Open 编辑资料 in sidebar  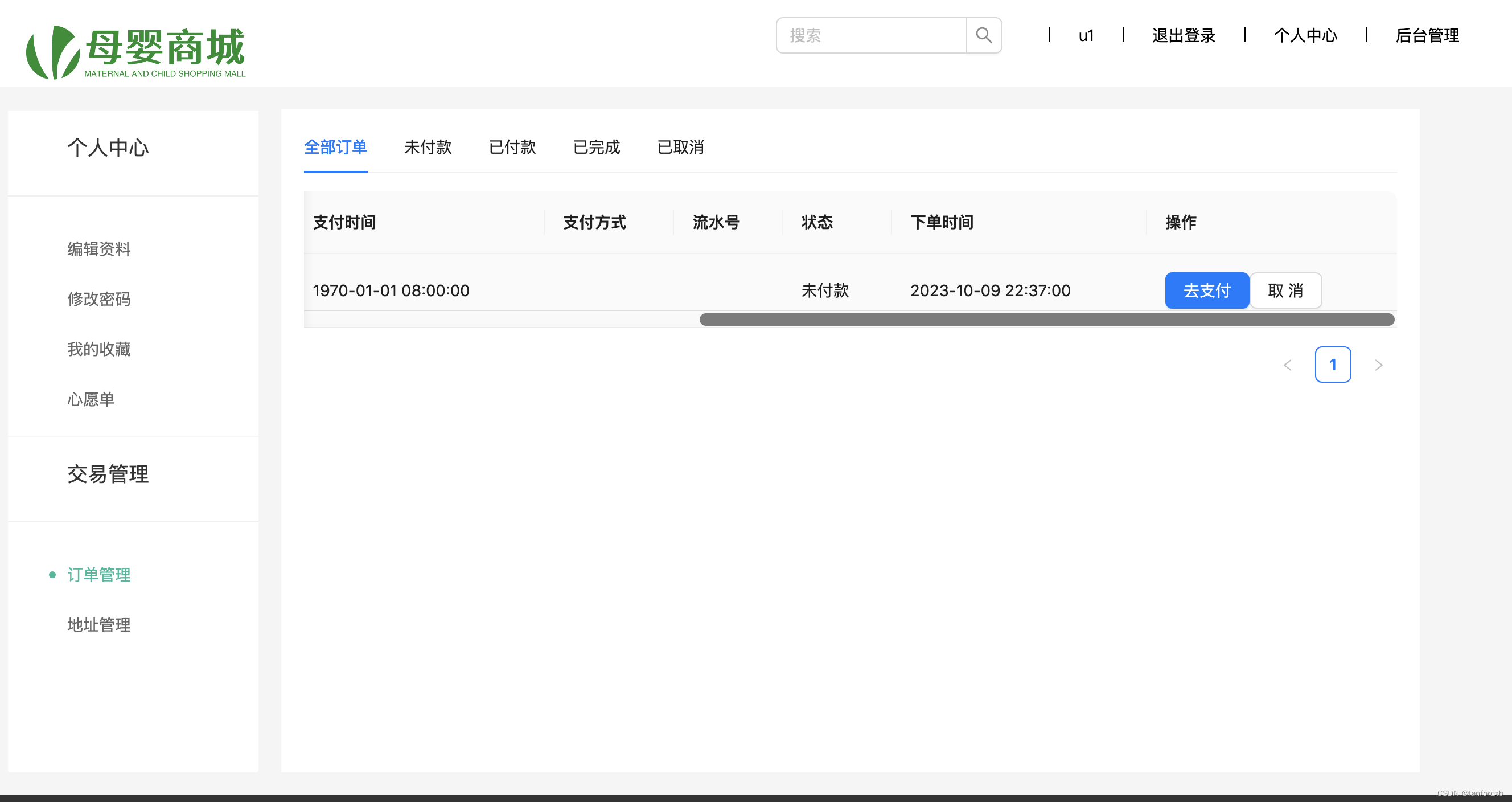coord(98,249)
